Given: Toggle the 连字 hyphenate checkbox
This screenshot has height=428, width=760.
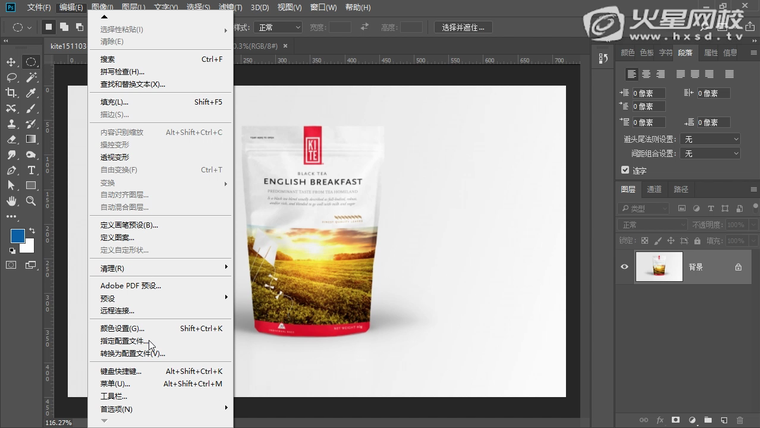Looking at the screenshot, I should [x=626, y=170].
